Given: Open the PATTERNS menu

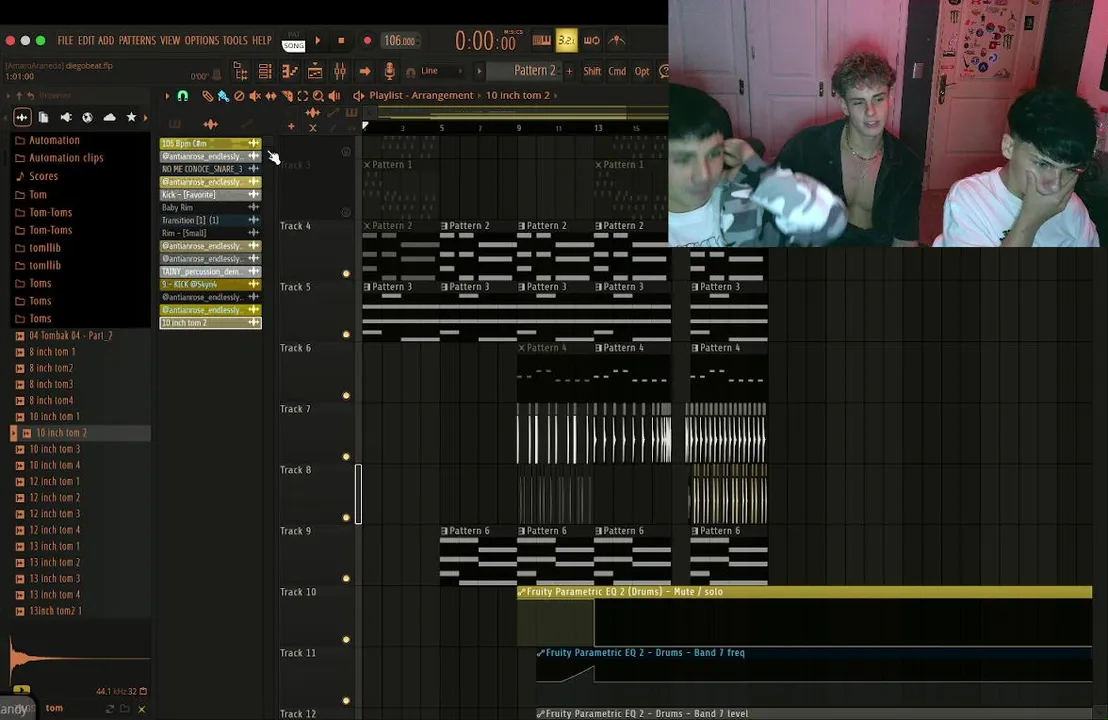Looking at the screenshot, I should [137, 41].
